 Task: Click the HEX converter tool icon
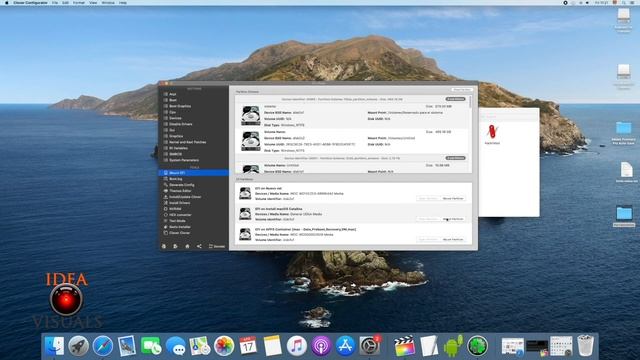166,215
